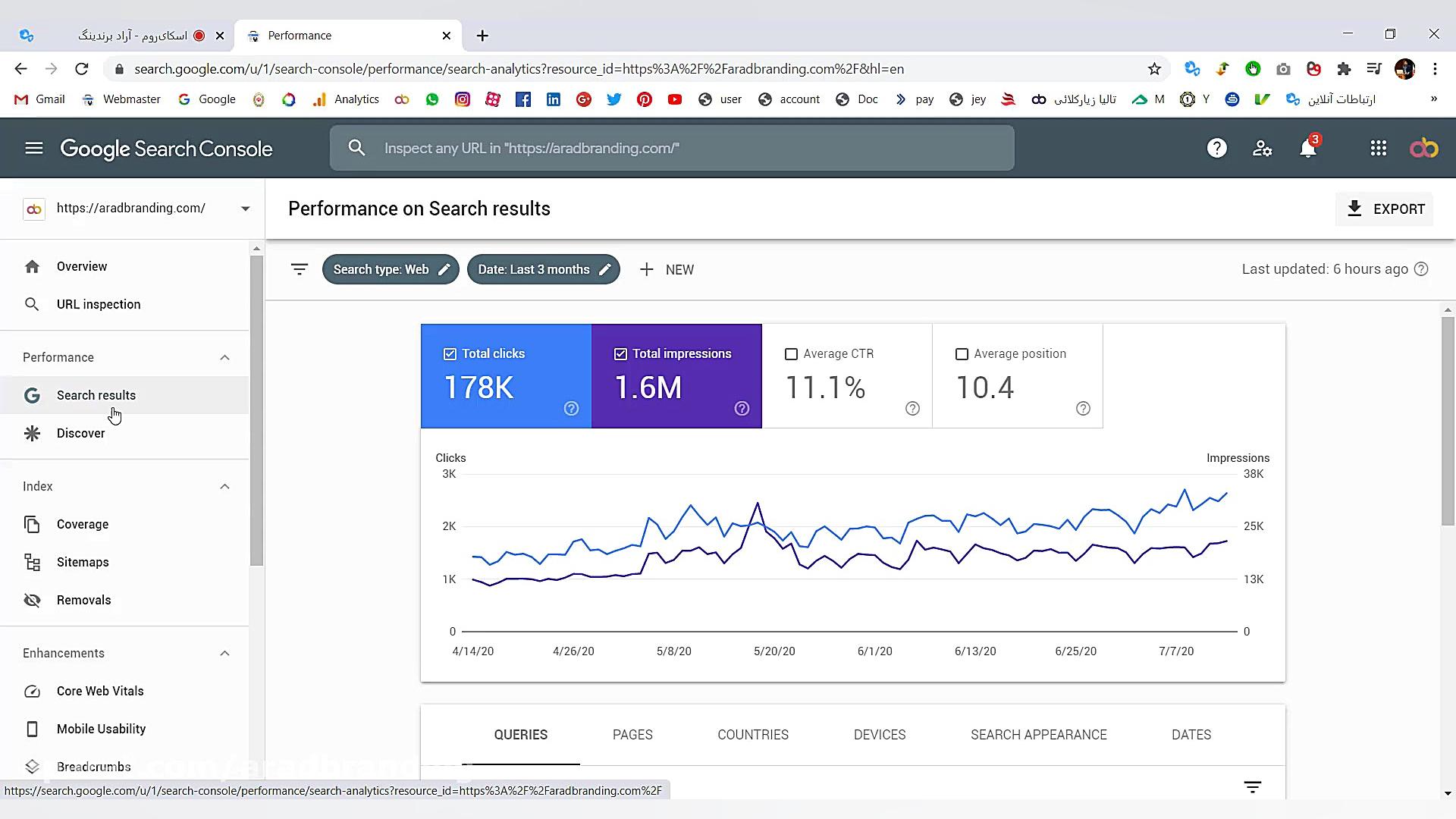Open users and permissions icon
Image resolution: width=1456 pixels, height=819 pixels.
point(1262,149)
